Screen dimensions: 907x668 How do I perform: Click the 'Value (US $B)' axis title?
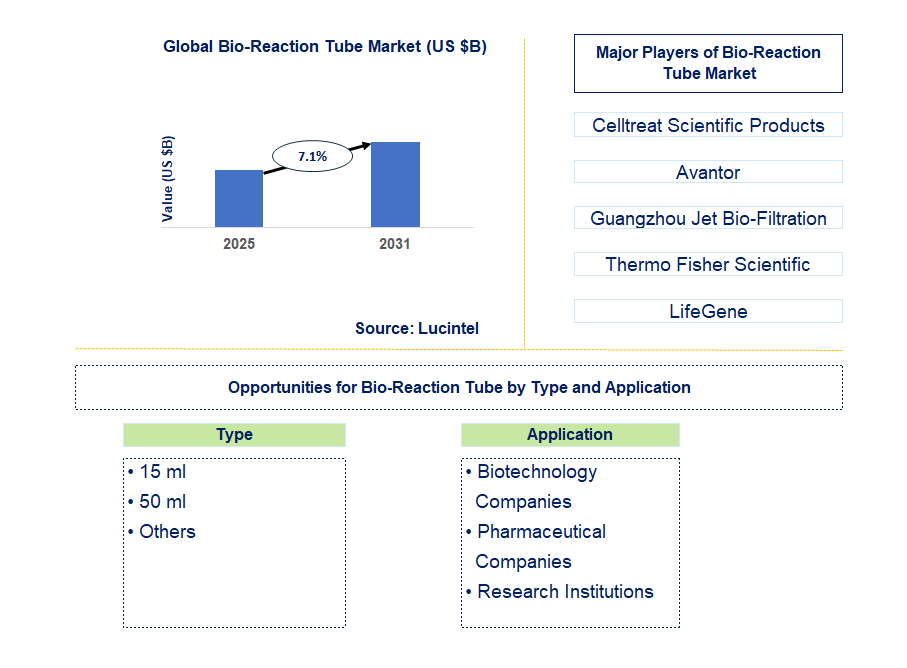click(x=167, y=179)
